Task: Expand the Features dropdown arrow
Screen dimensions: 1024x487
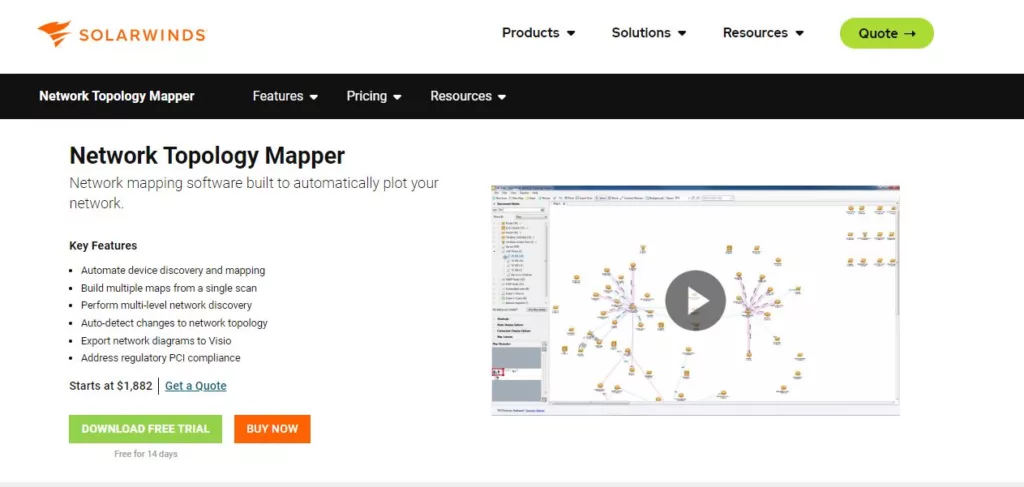Action: tap(313, 97)
